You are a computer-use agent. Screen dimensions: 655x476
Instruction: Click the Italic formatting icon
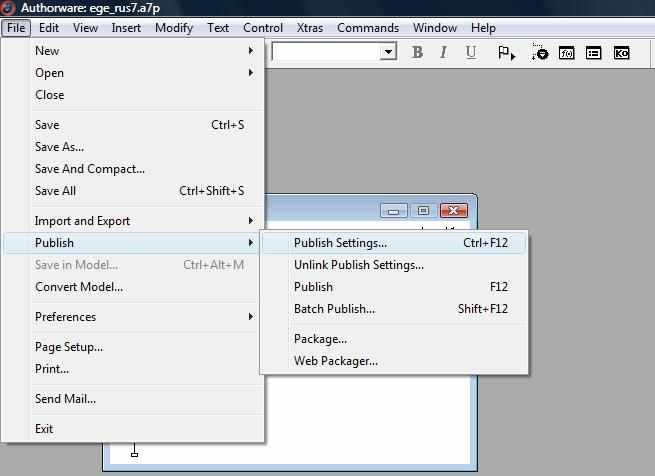(443, 53)
